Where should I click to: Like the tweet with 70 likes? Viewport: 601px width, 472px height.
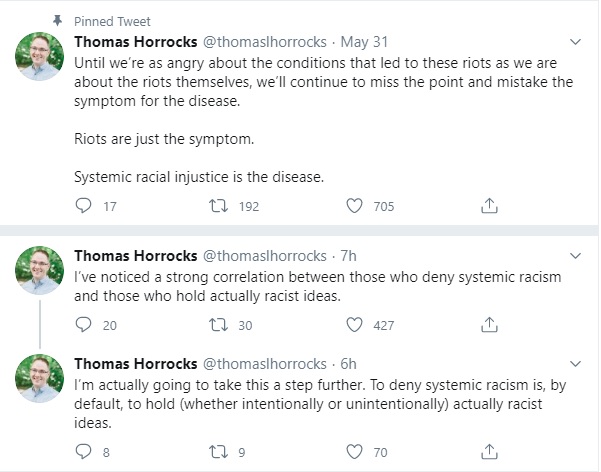coord(354,452)
